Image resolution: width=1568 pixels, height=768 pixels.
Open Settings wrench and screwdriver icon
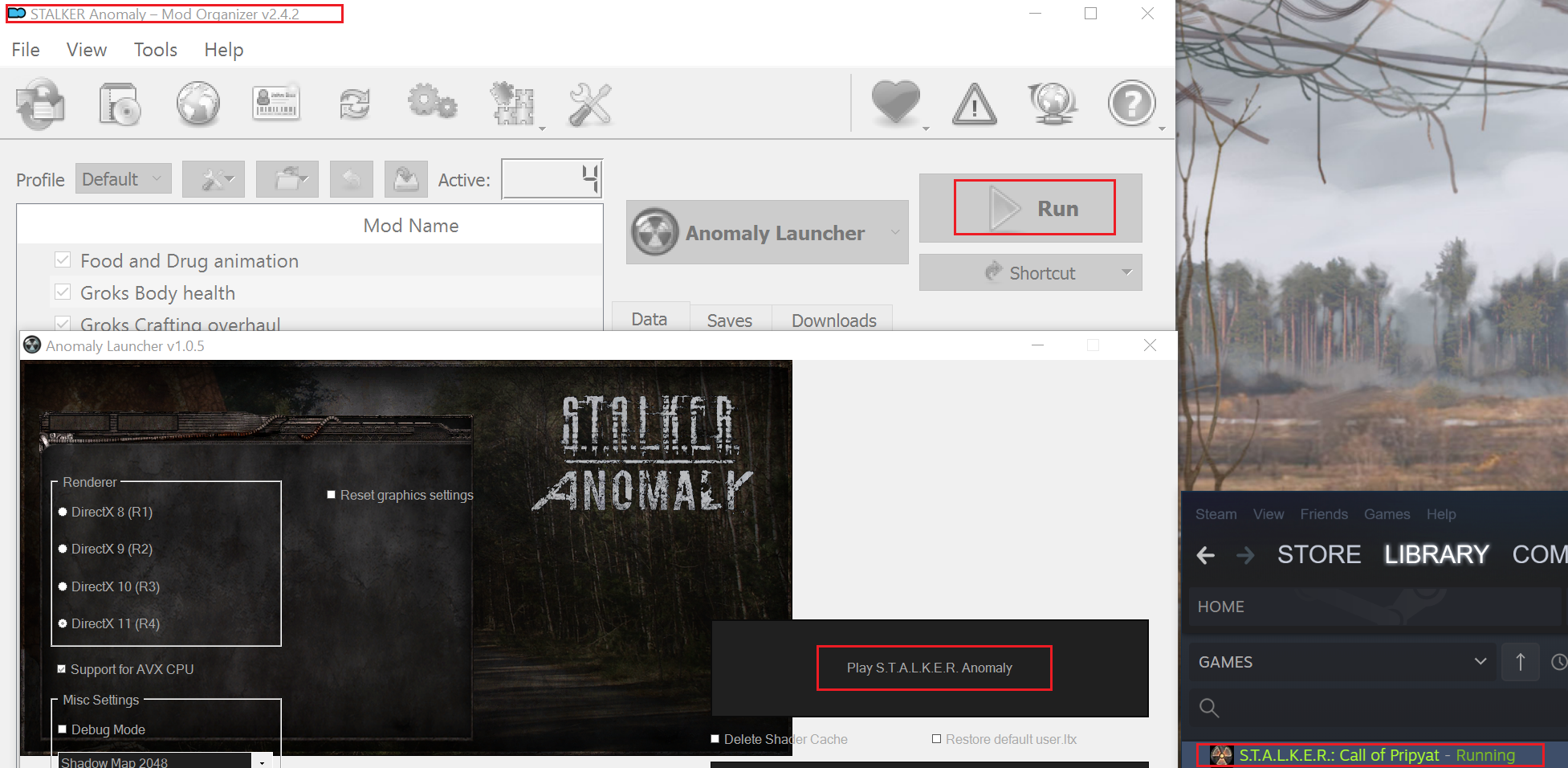point(590,104)
